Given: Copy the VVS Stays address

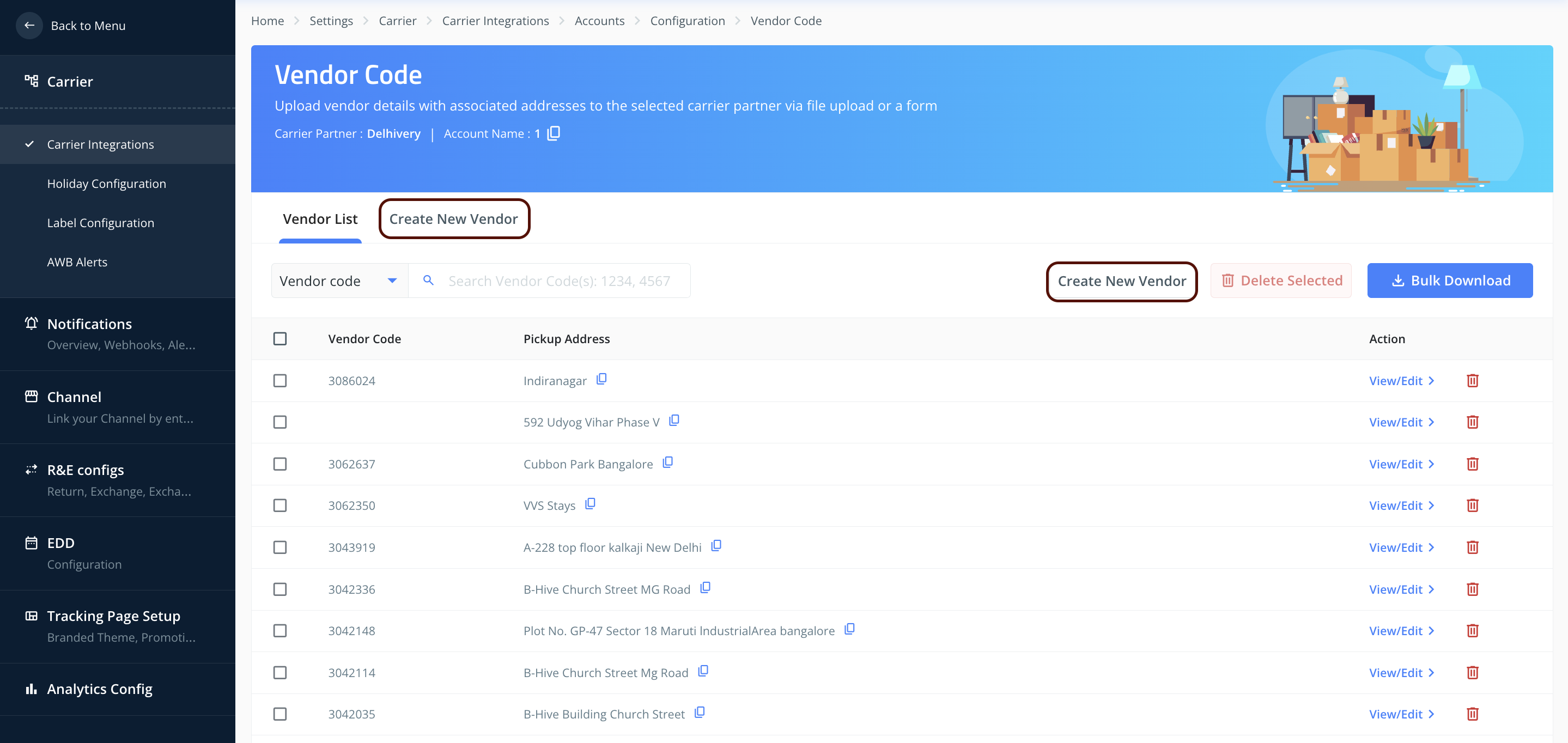Looking at the screenshot, I should click(x=590, y=504).
